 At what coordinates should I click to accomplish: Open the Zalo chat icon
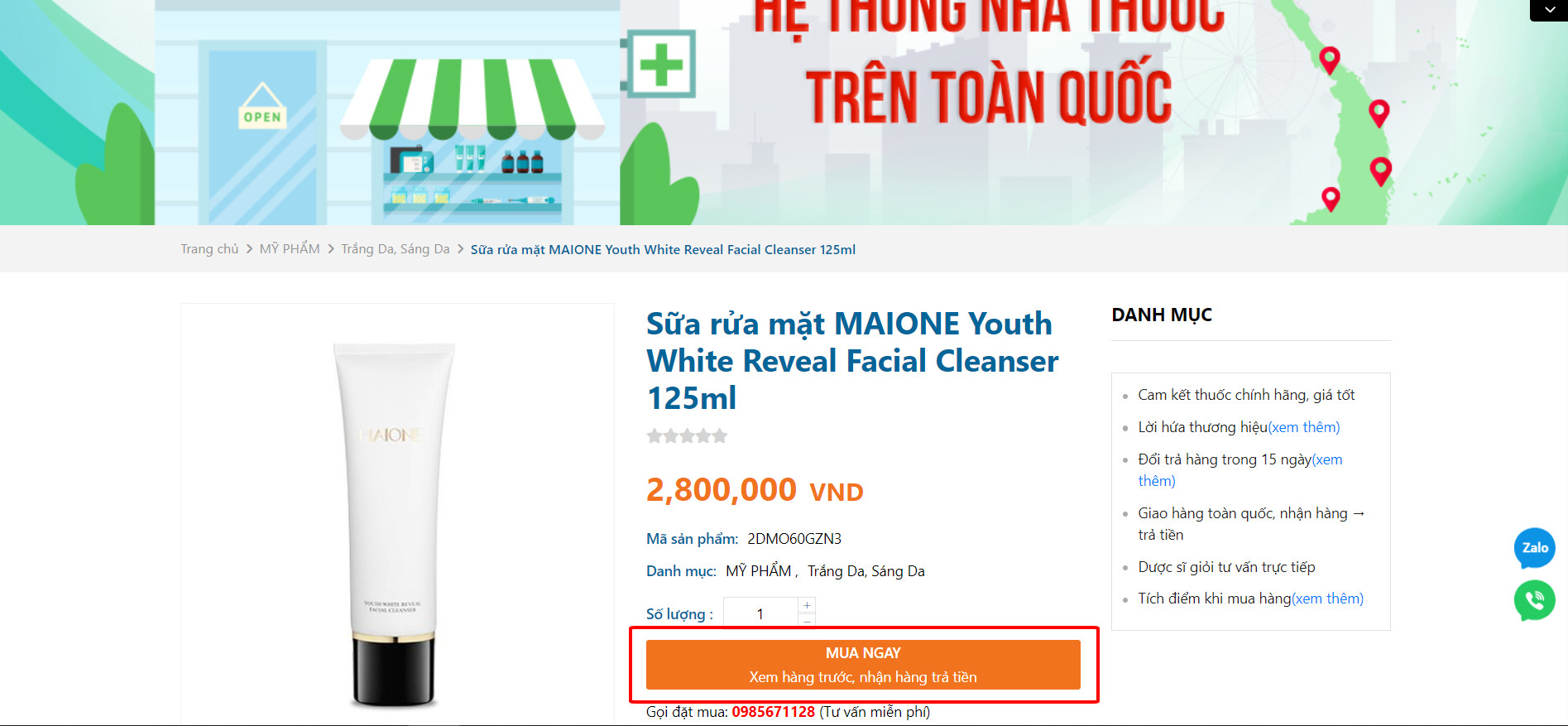(x=1534, y=548)
